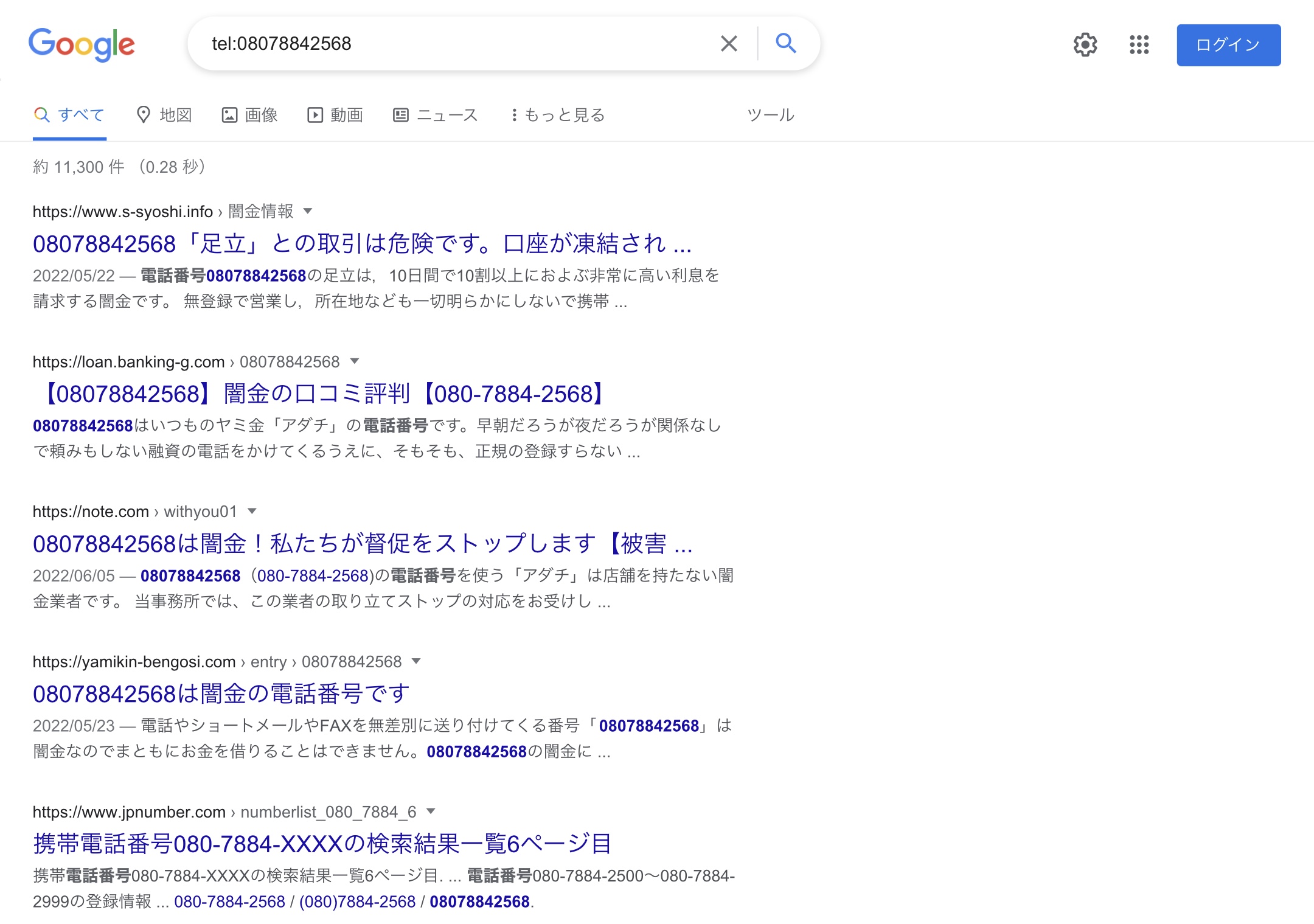The height and width of the screenshot is (924, 1314).
Task: Switch to the 地図 maps tab
Action: pos(164,115)
